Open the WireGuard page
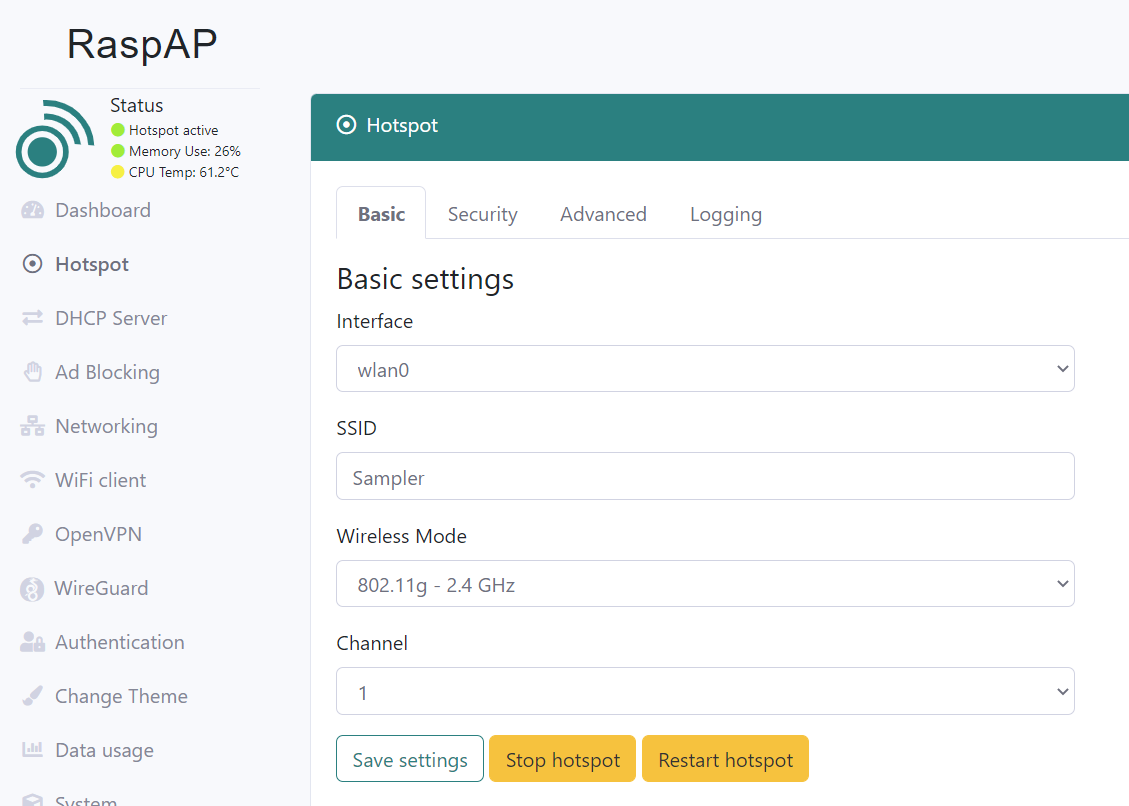The width and height of the screenshot is (1129, 806). (x=102, y=588)
